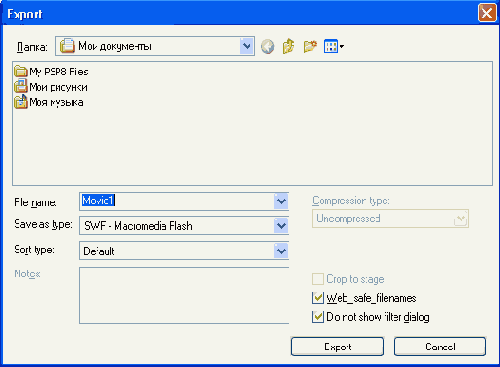
Task: Open the Save as type dropdown
Action: pos(281,226)
